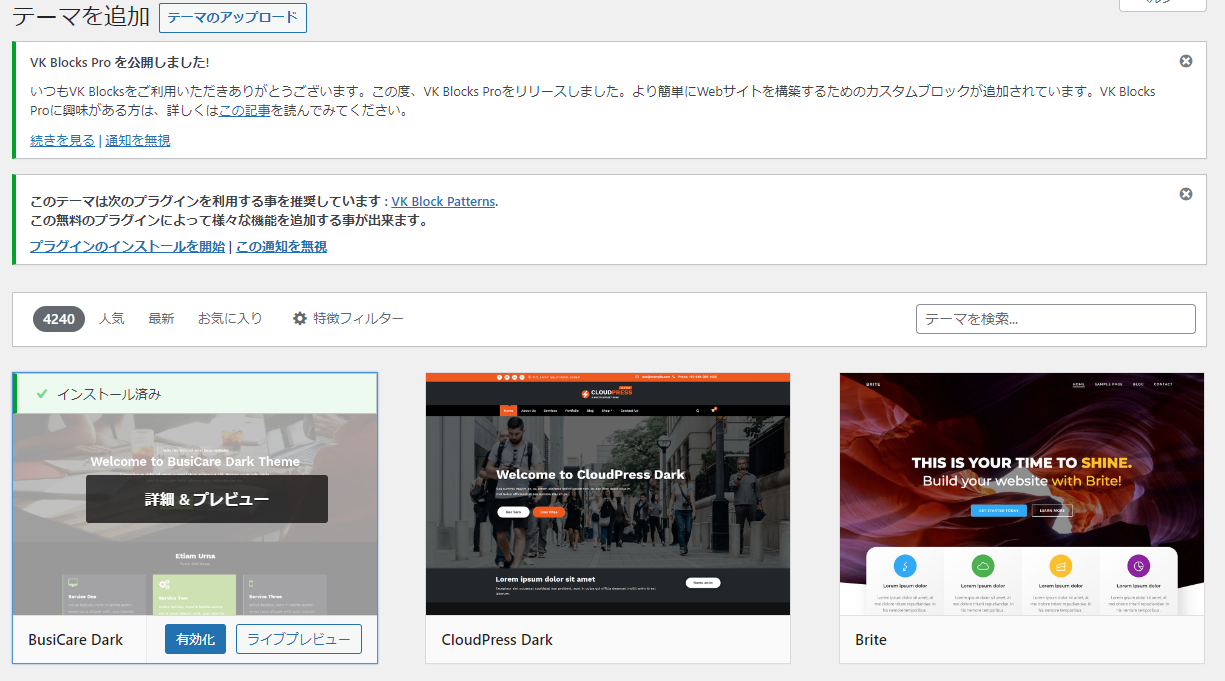Focus the テーマを検索 search field

1056,319
